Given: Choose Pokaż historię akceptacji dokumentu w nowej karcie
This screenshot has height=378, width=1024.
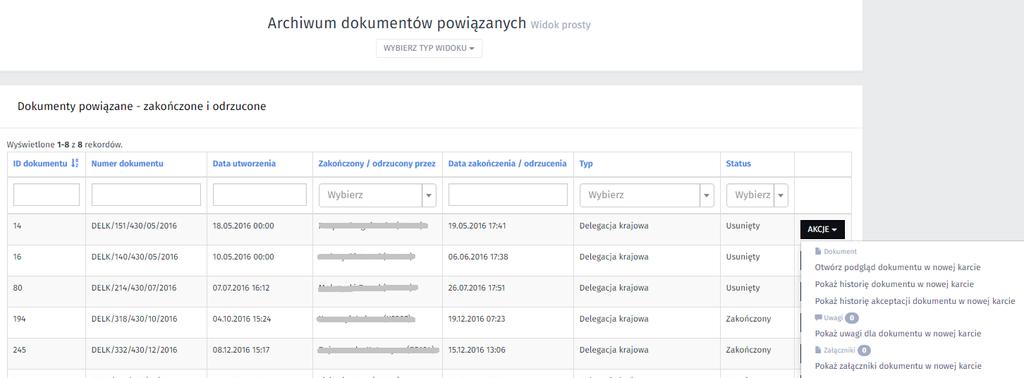Looking at the screenshot, I should coord(915,301).
